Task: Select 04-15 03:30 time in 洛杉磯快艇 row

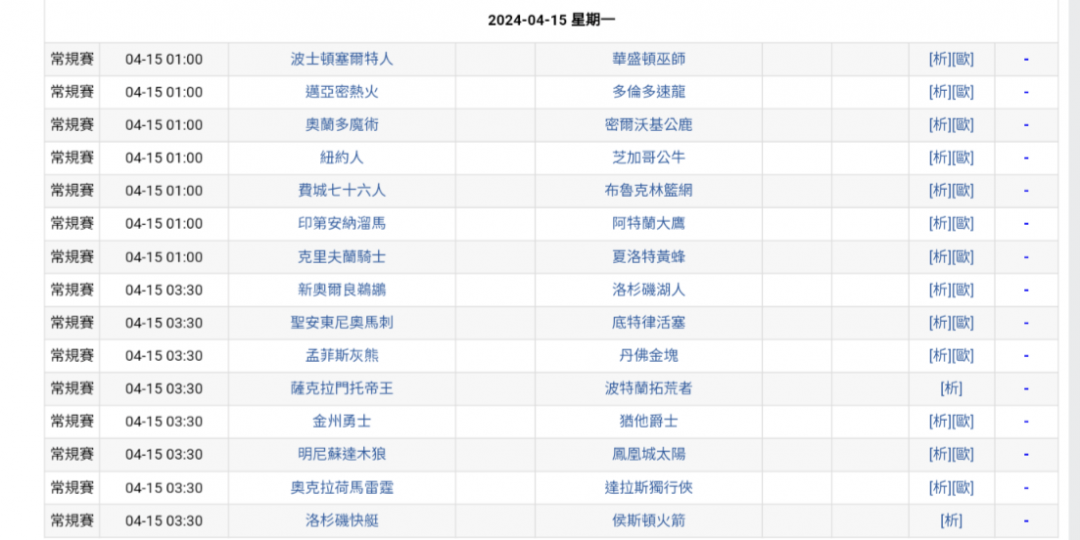Action: tap(164, 521)
